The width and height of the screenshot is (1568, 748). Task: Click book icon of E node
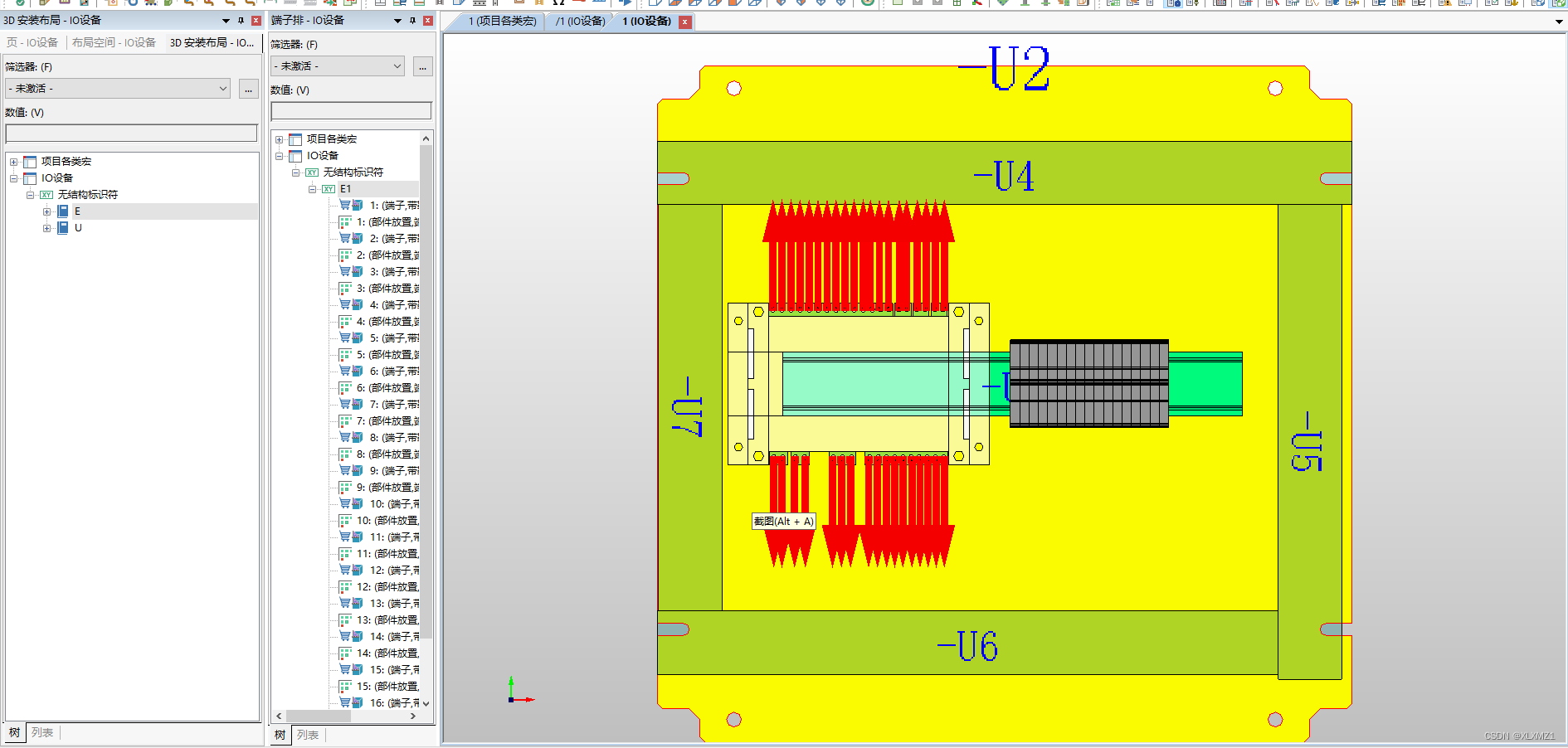point(62,211)
